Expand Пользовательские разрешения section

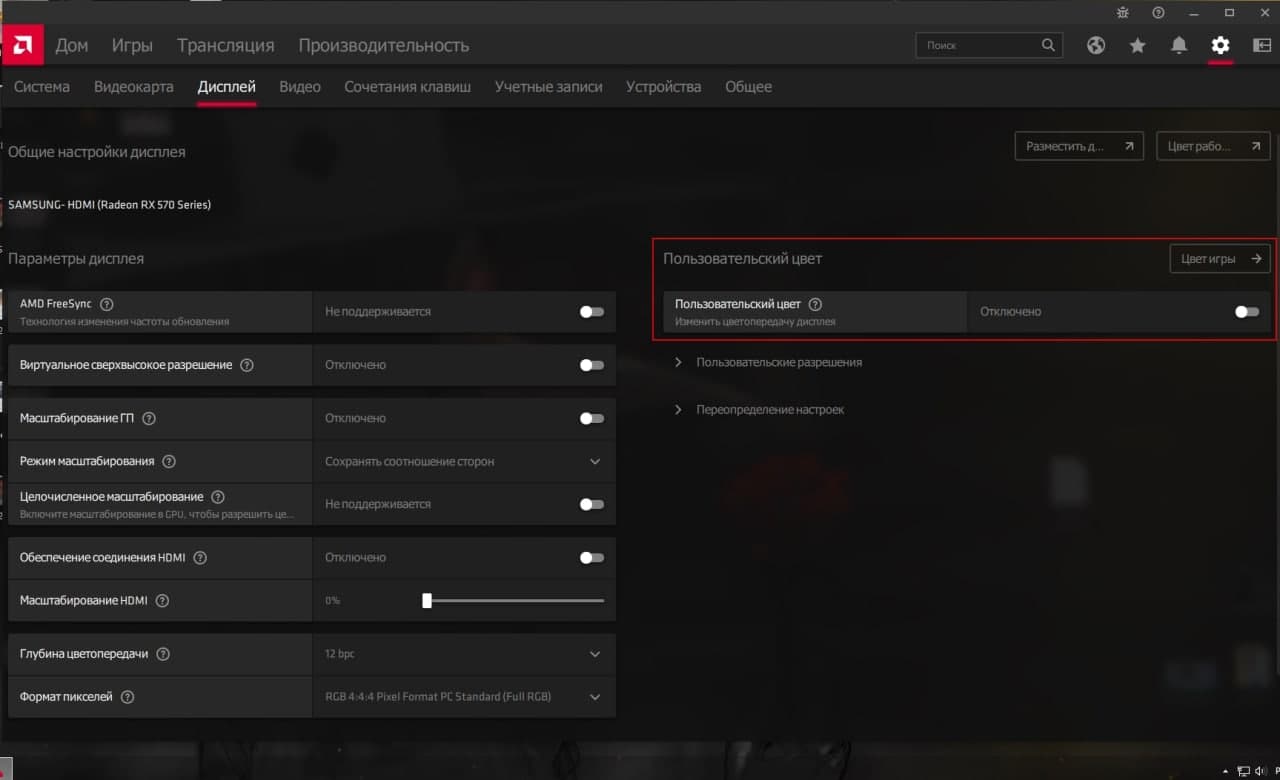[x=768, y=362]
